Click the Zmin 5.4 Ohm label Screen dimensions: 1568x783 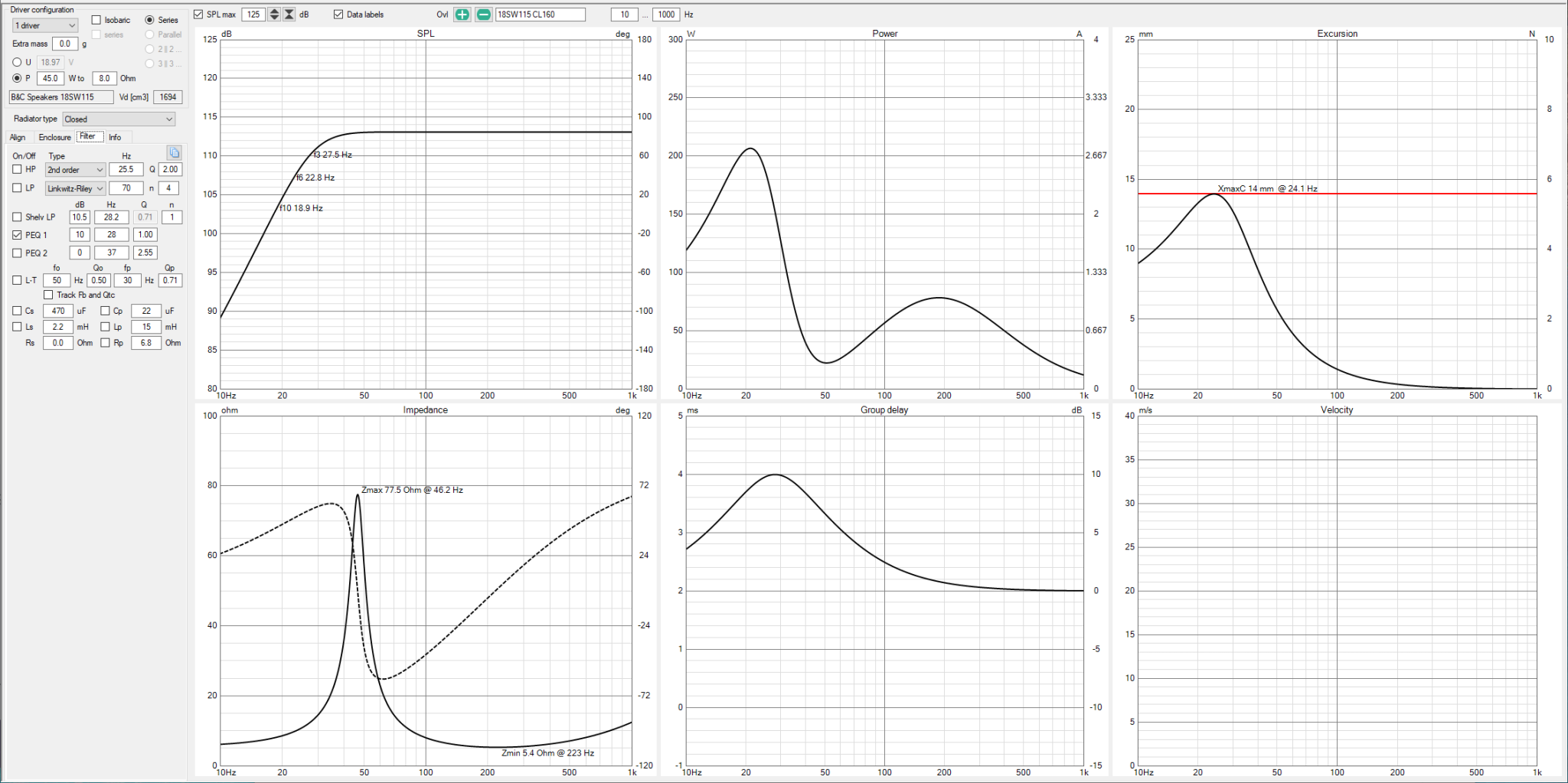tap(547, 753)
